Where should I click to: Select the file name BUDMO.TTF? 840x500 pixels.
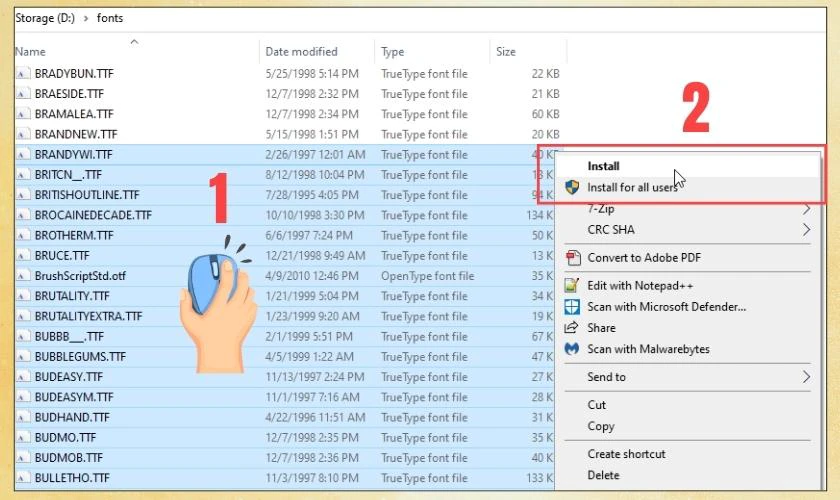(x=65, y=438)
